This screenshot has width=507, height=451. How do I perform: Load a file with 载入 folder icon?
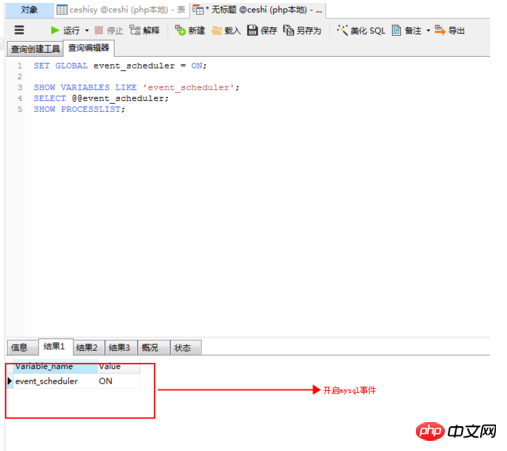(217, 31)
